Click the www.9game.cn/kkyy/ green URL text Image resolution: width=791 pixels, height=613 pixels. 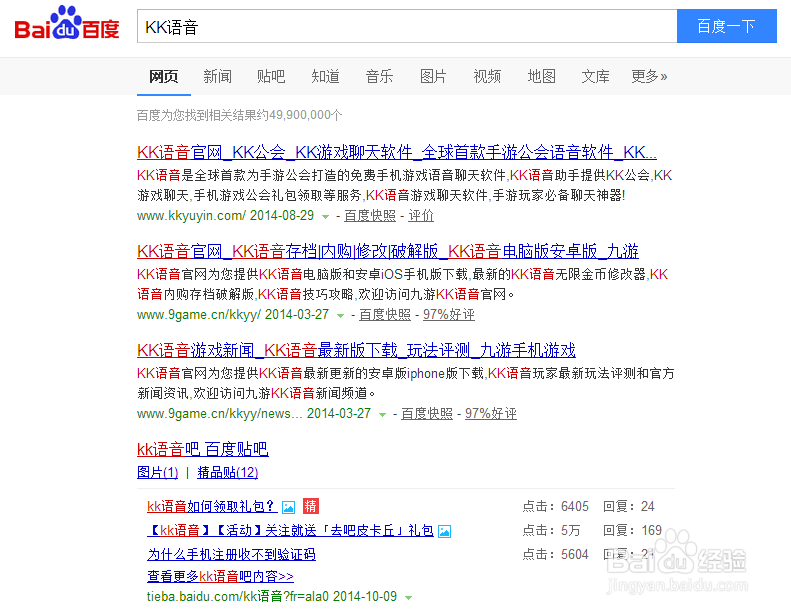pos(199,315)
